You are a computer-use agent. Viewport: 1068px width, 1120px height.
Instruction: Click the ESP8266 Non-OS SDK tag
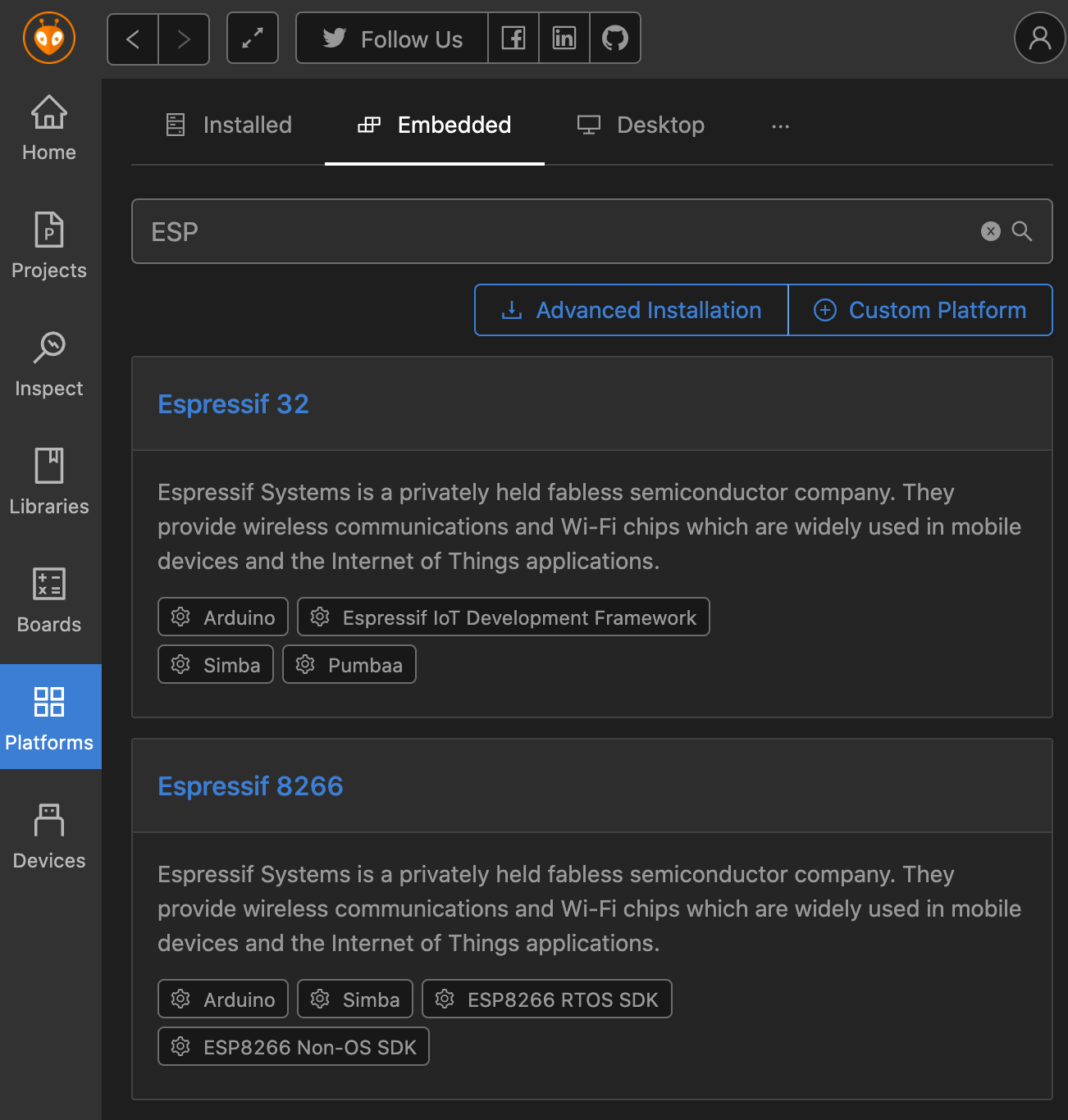pyautogui.click(x=294, y=1046)
